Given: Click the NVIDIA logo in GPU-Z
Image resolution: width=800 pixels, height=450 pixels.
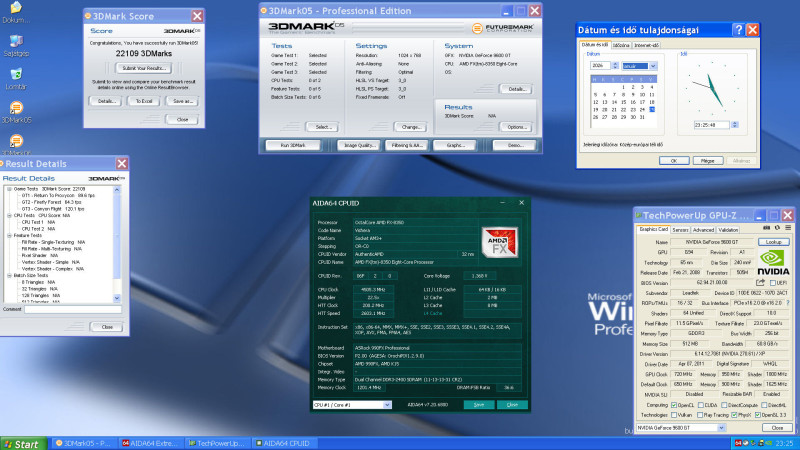Looking at the screenshot, I should tap(773, 263).
